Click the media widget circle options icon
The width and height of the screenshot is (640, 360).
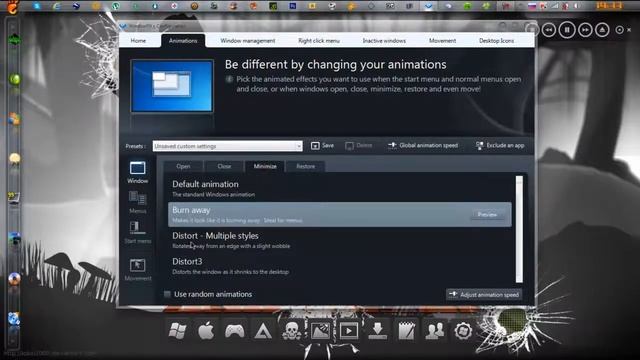click(x=619, y=30)
